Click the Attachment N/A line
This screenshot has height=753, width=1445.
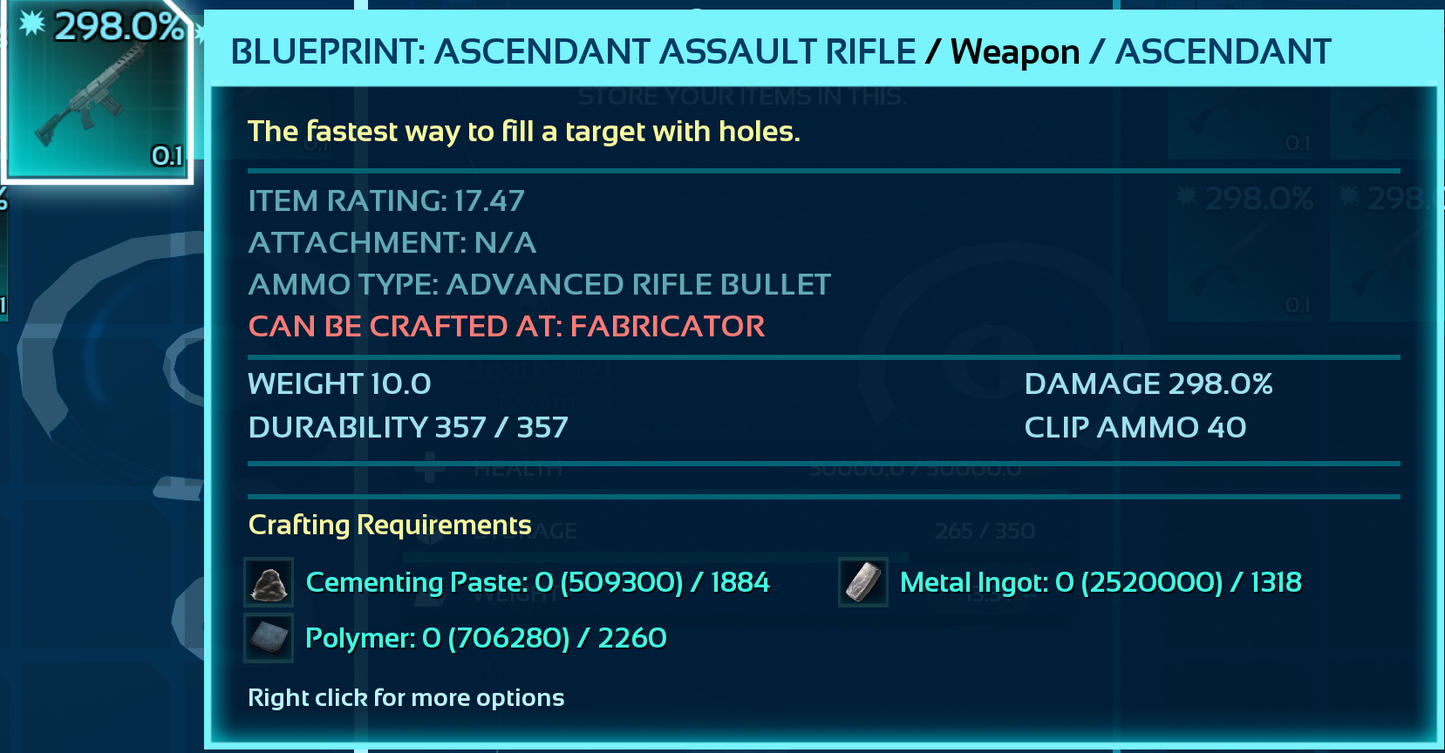(392, 243)
